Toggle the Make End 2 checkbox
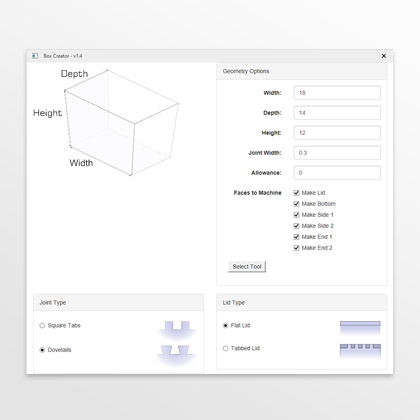420x420 pixels. point(296,248)
